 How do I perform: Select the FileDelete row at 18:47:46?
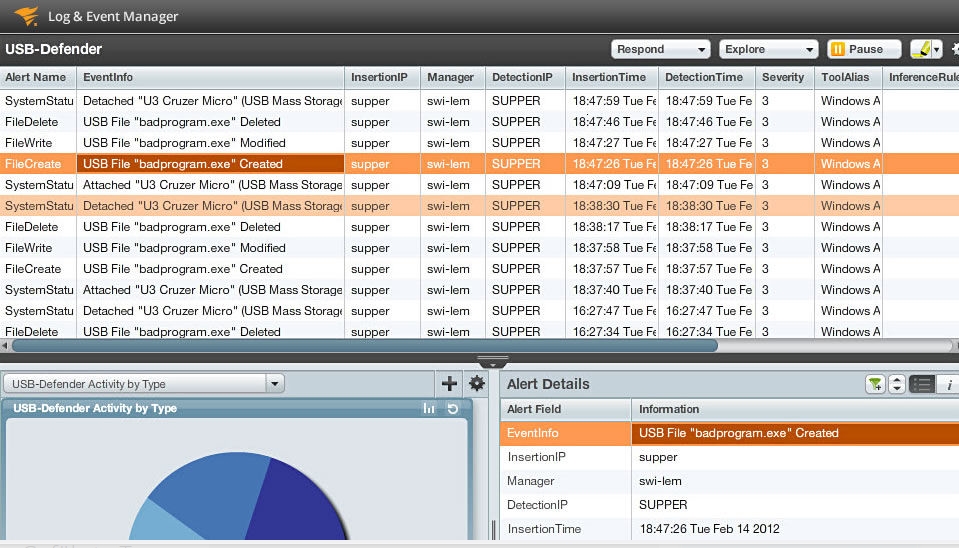(x=480, y=122)
